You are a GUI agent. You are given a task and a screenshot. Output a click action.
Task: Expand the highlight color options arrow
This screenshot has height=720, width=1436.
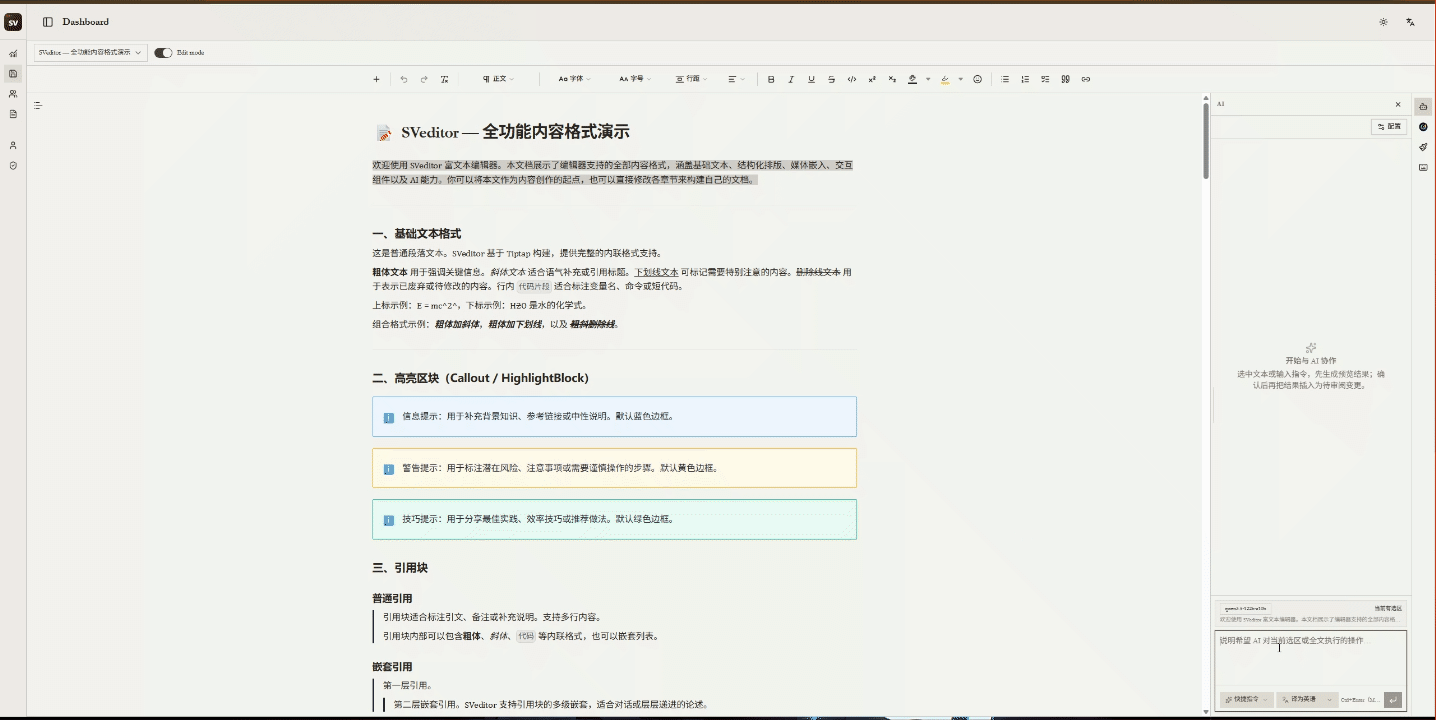pyautogui.click(x=960, y=79)
